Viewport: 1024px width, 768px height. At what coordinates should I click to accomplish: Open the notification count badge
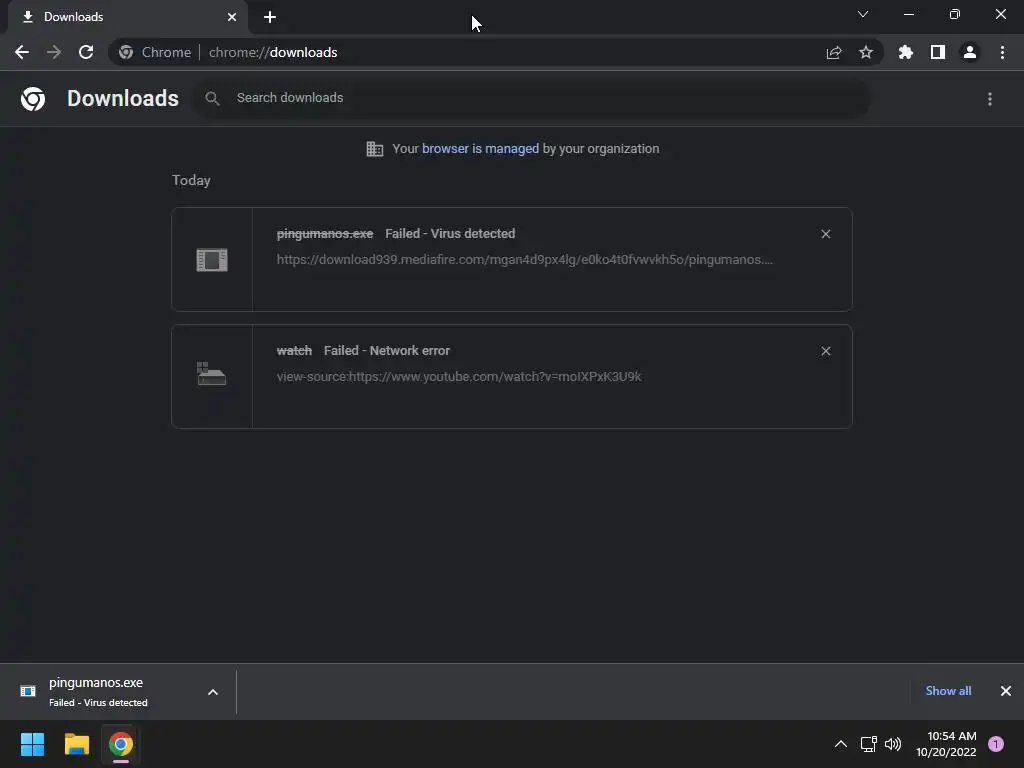(996, 744)
